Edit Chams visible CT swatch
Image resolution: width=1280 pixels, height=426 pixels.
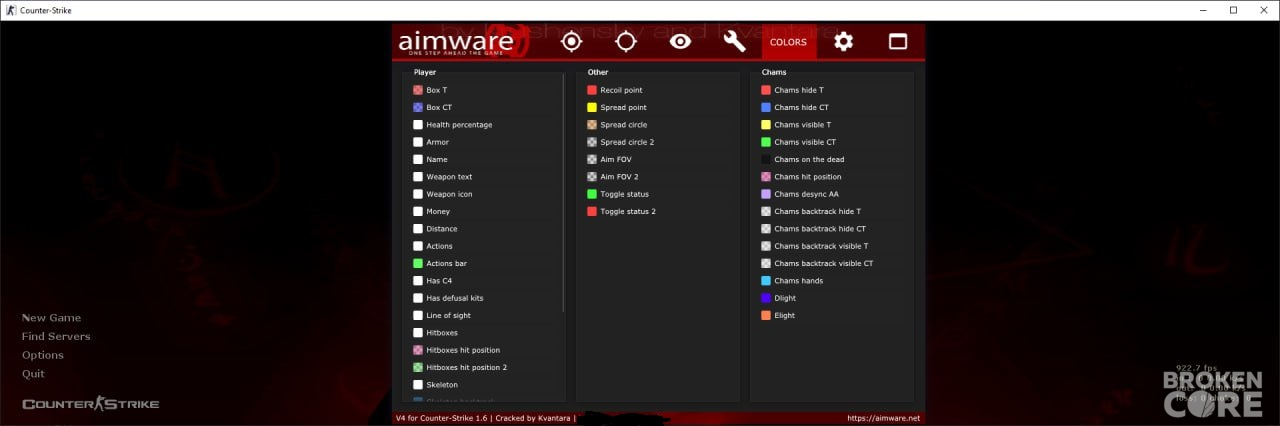766,142
